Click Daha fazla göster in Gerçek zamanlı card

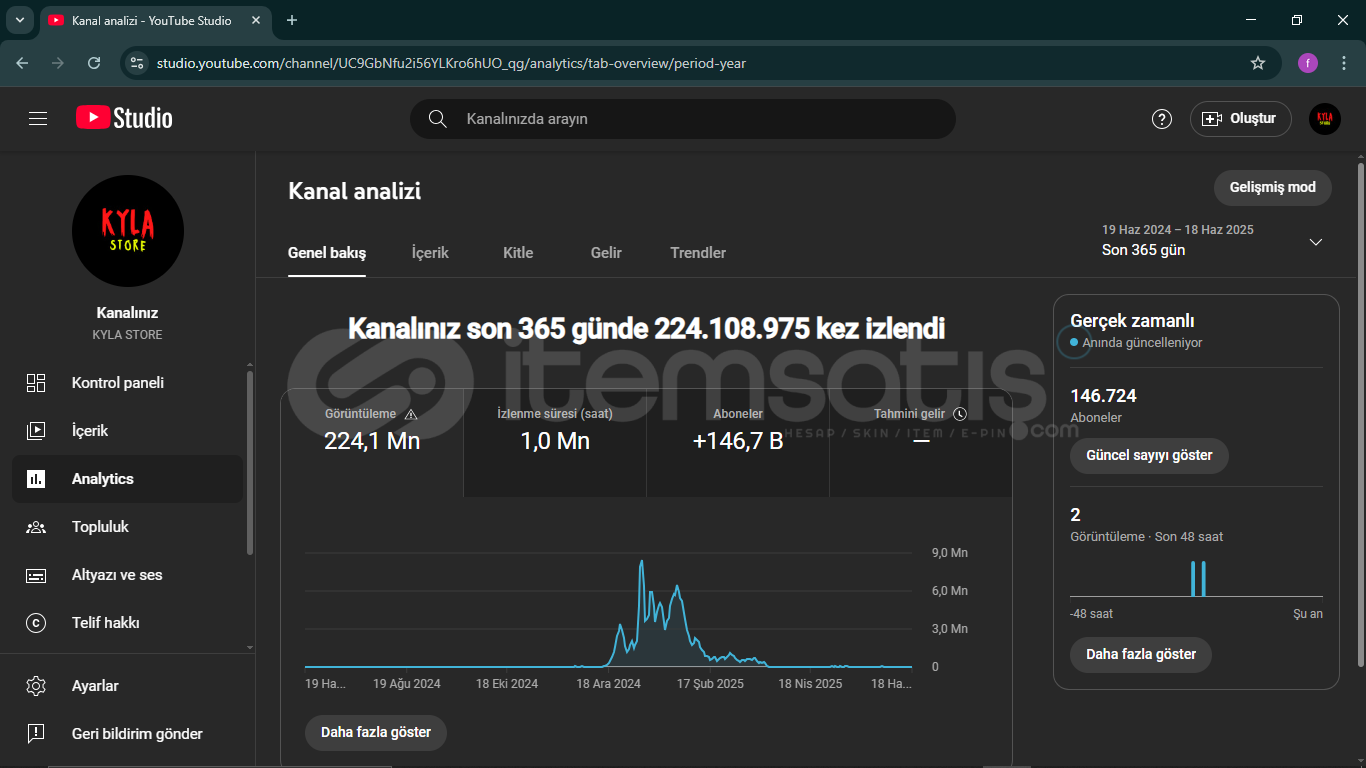(1141, 654)
